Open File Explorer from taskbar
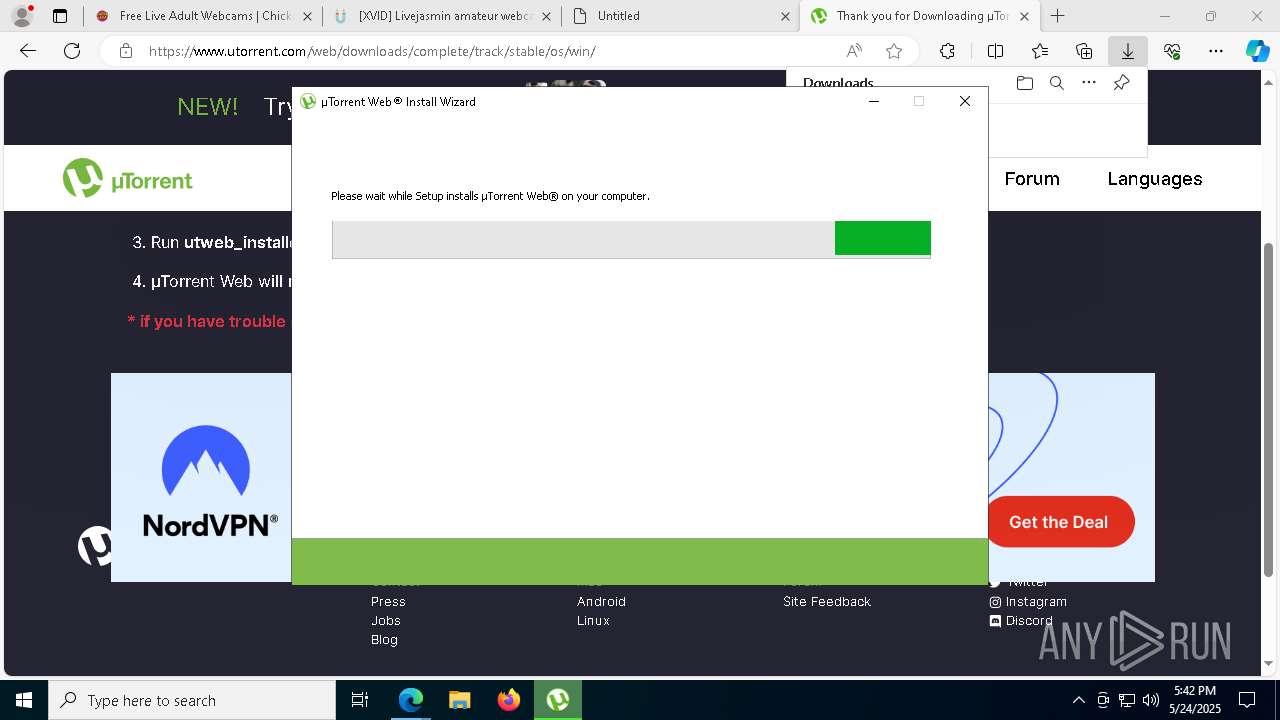This screenshot has width=1280, height=720. click(x=460, y=700)
